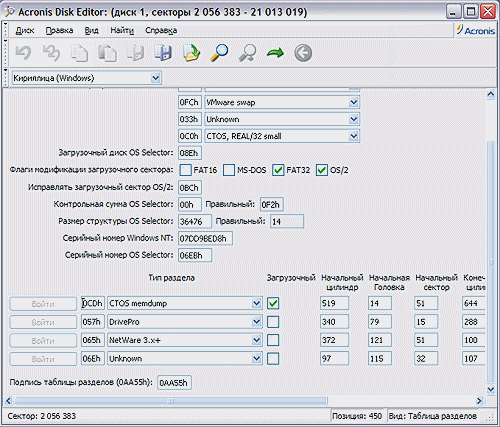500x427 pixels.
Task: Open the Правка menu
Action: (x=59, y=31)
